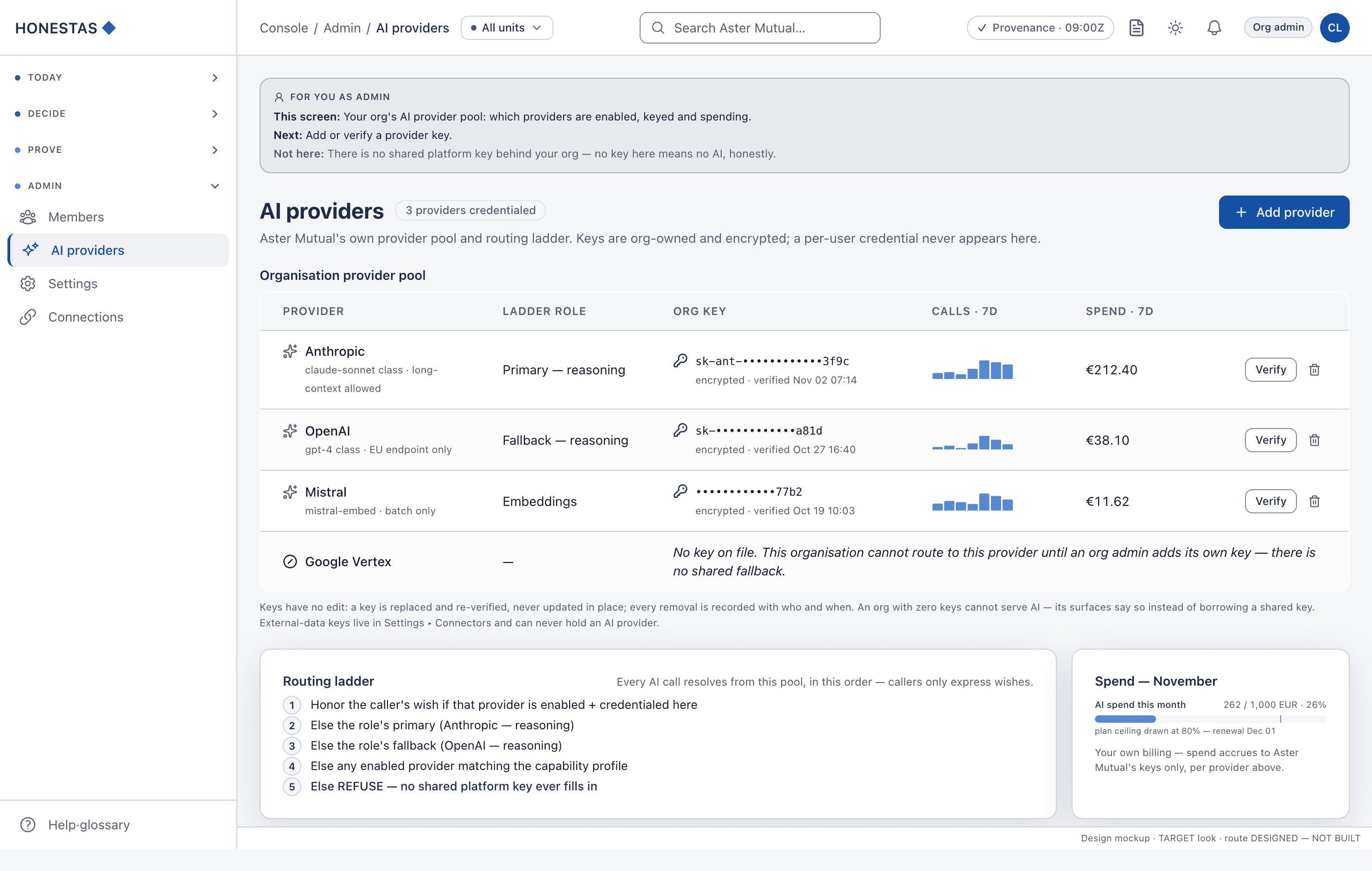Toggle light theme with the sun icon
The height and width of the screenshot is (871, 1372).
pyautogui.click(x=1175, y=28)
